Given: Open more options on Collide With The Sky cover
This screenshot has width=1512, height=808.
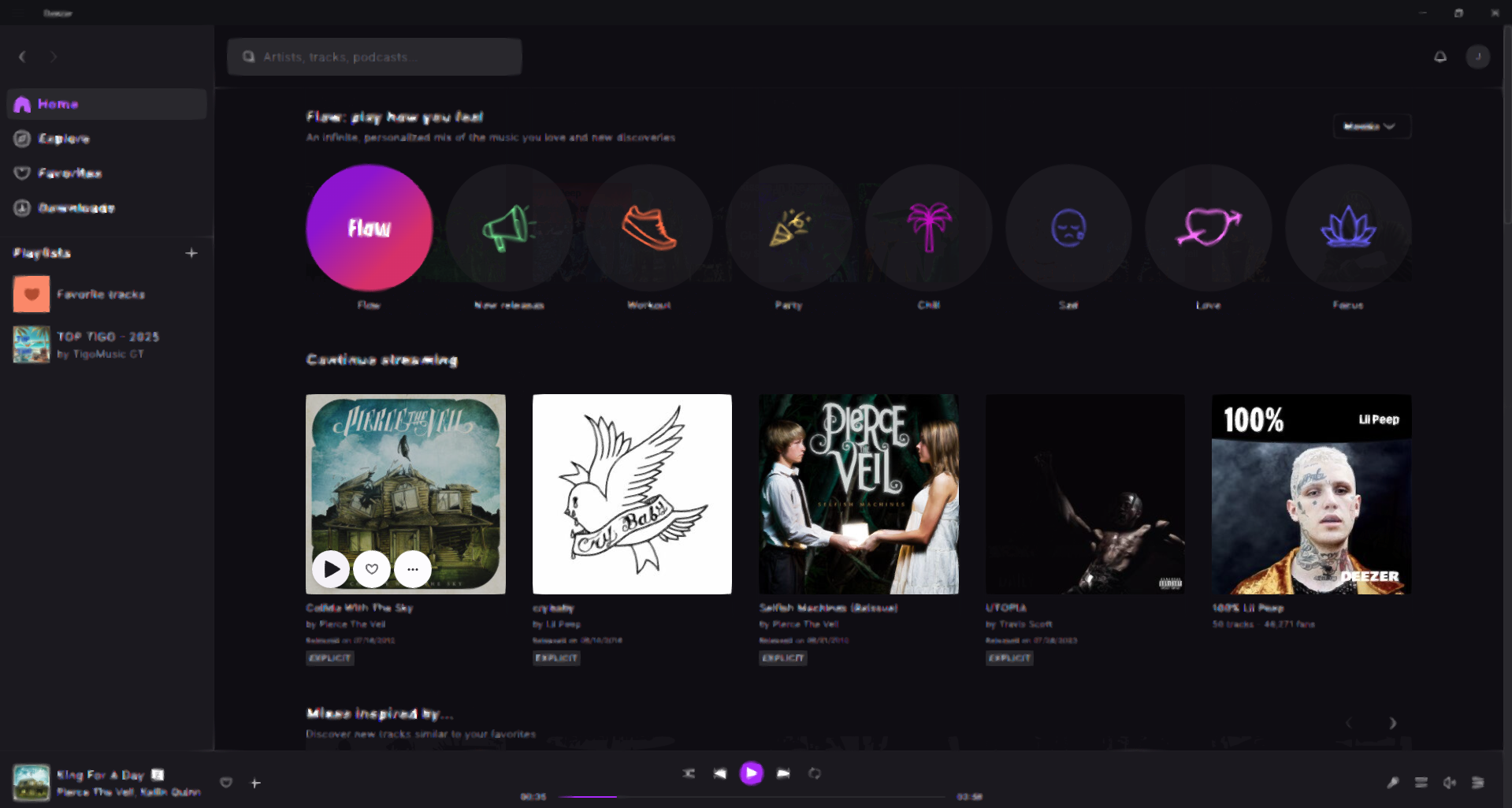Looking at the screenshot, I should click(413, 568).
